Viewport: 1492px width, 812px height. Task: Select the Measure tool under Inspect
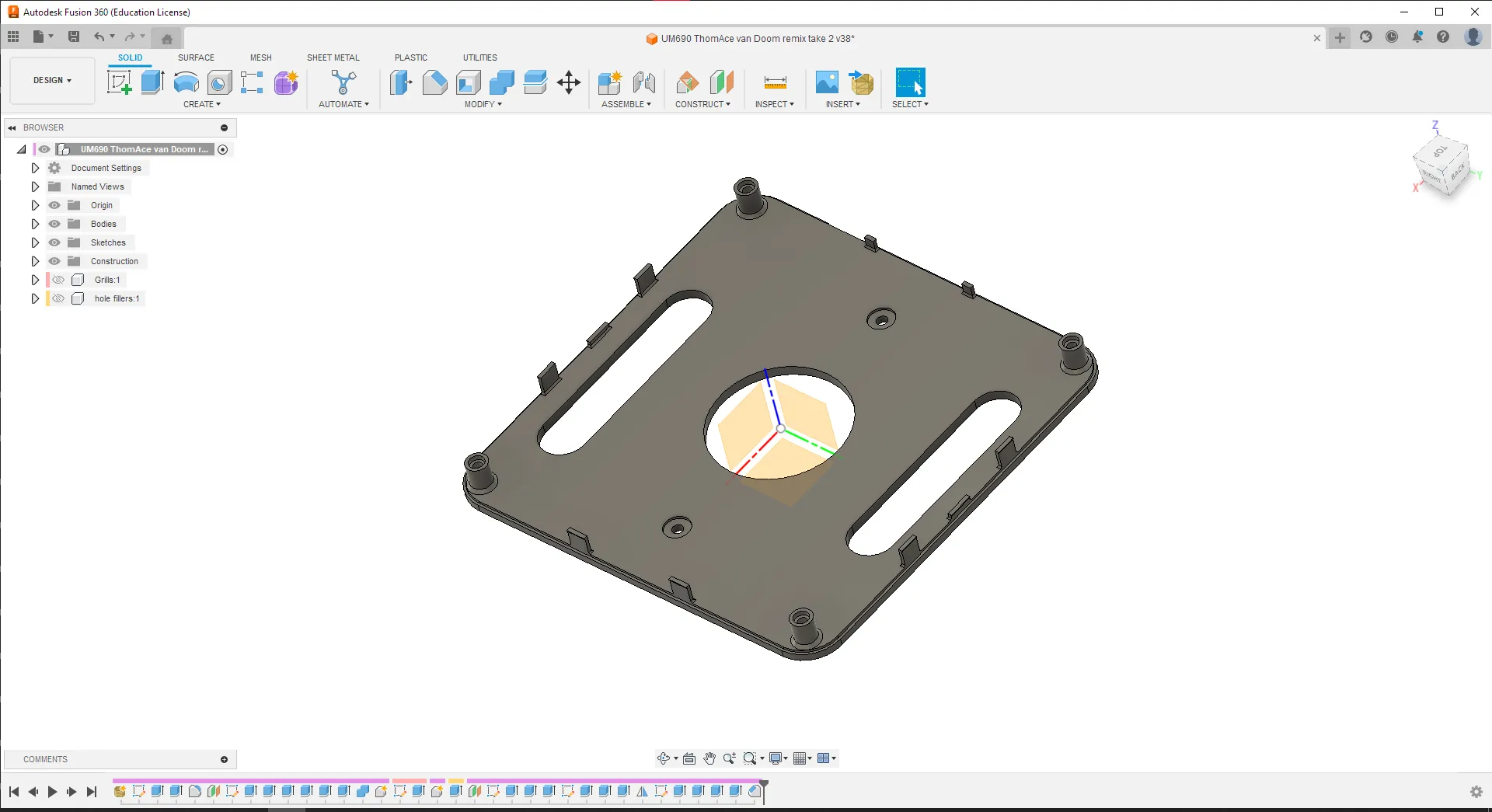774,82
